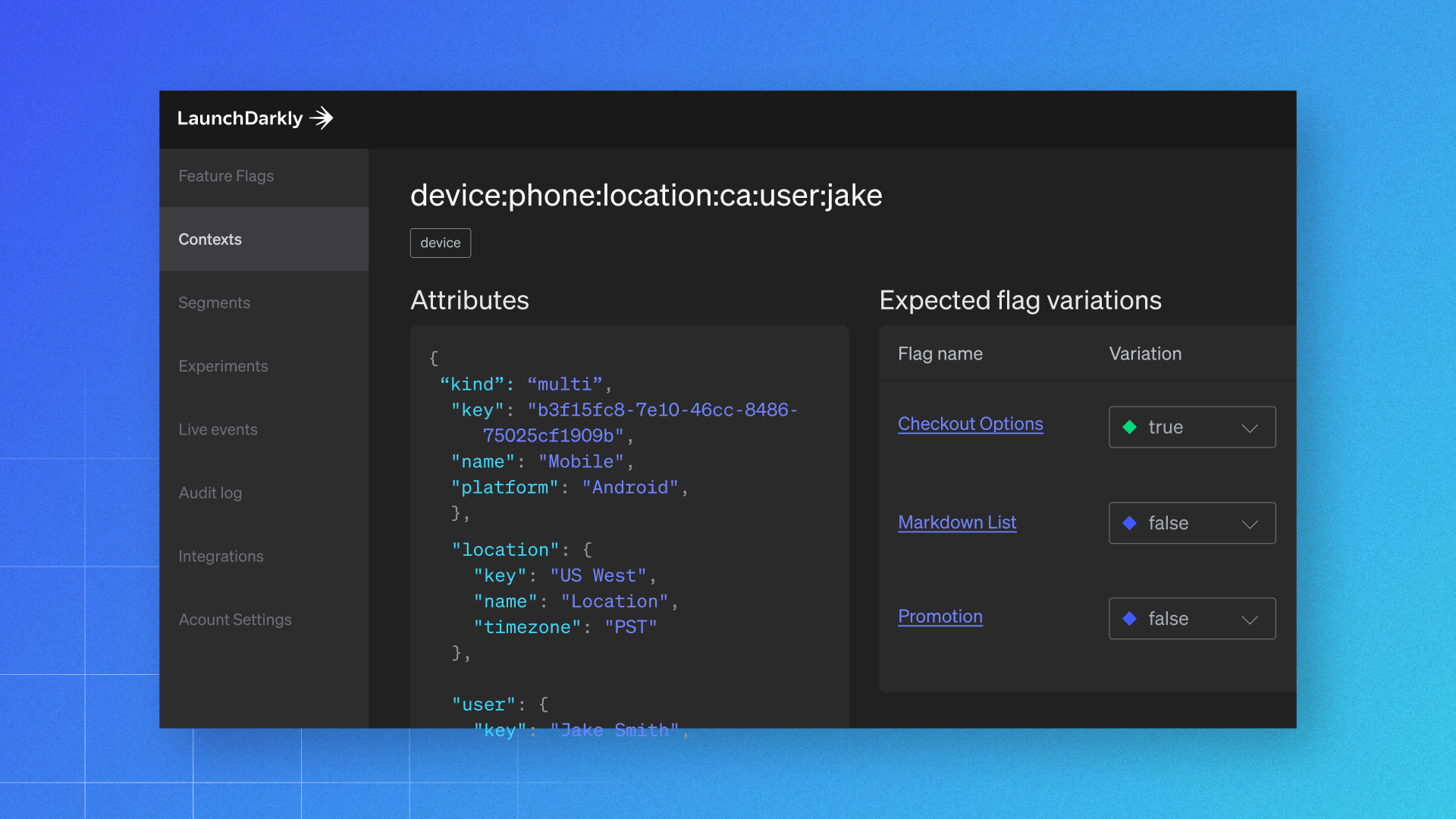Screen dimensions: 1456x819
Task: Select Contexts in the sidebar
Action: [x=210, y=240]
